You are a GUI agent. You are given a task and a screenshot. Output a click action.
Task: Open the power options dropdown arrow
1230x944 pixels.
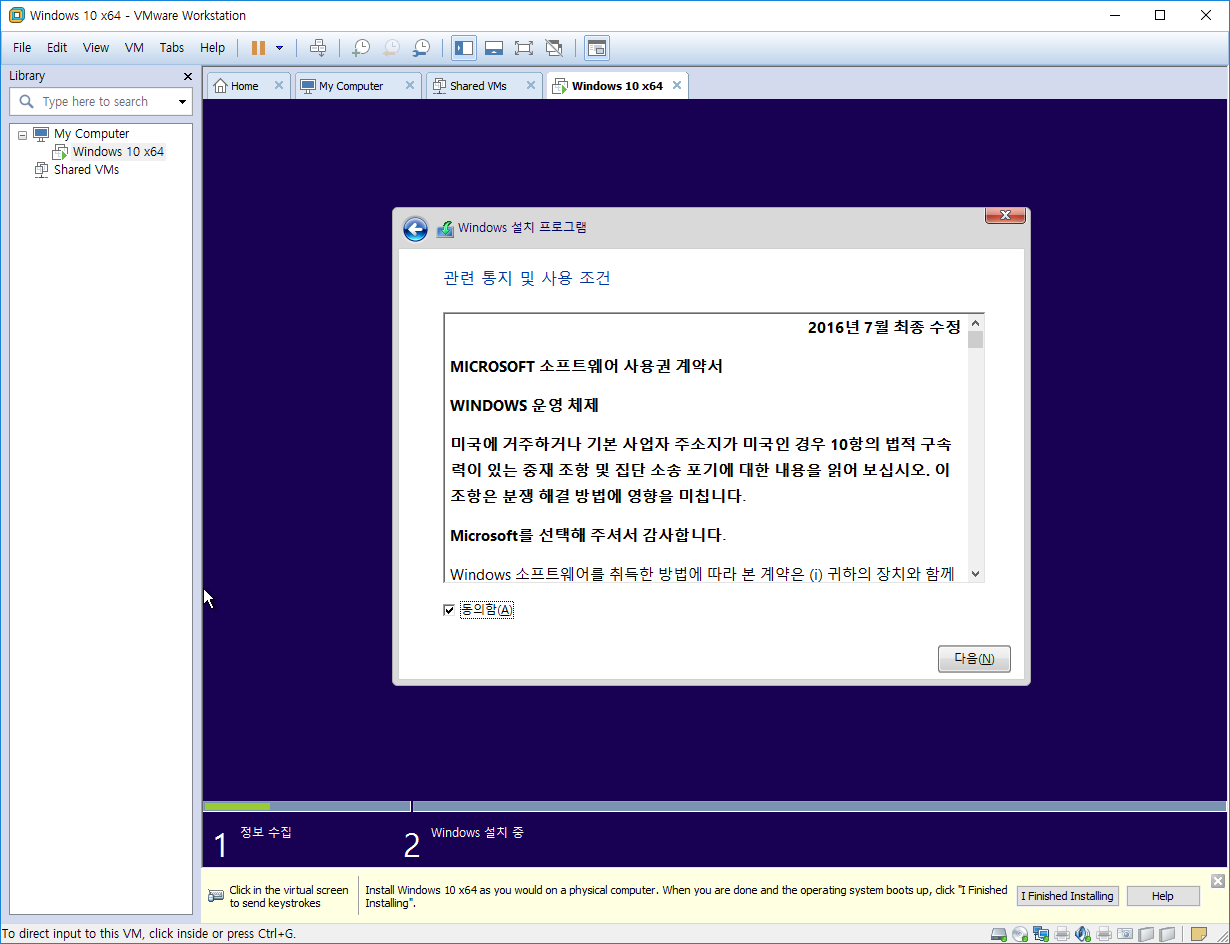(x=280, y=47)
